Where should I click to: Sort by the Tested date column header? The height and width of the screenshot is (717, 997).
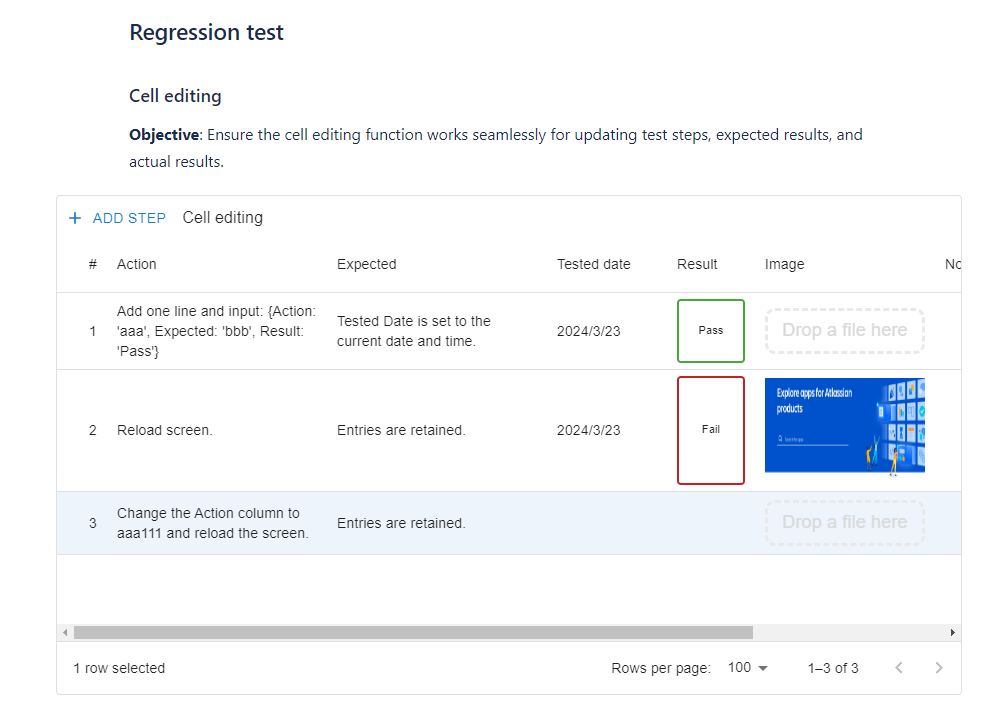pos(593,265)
